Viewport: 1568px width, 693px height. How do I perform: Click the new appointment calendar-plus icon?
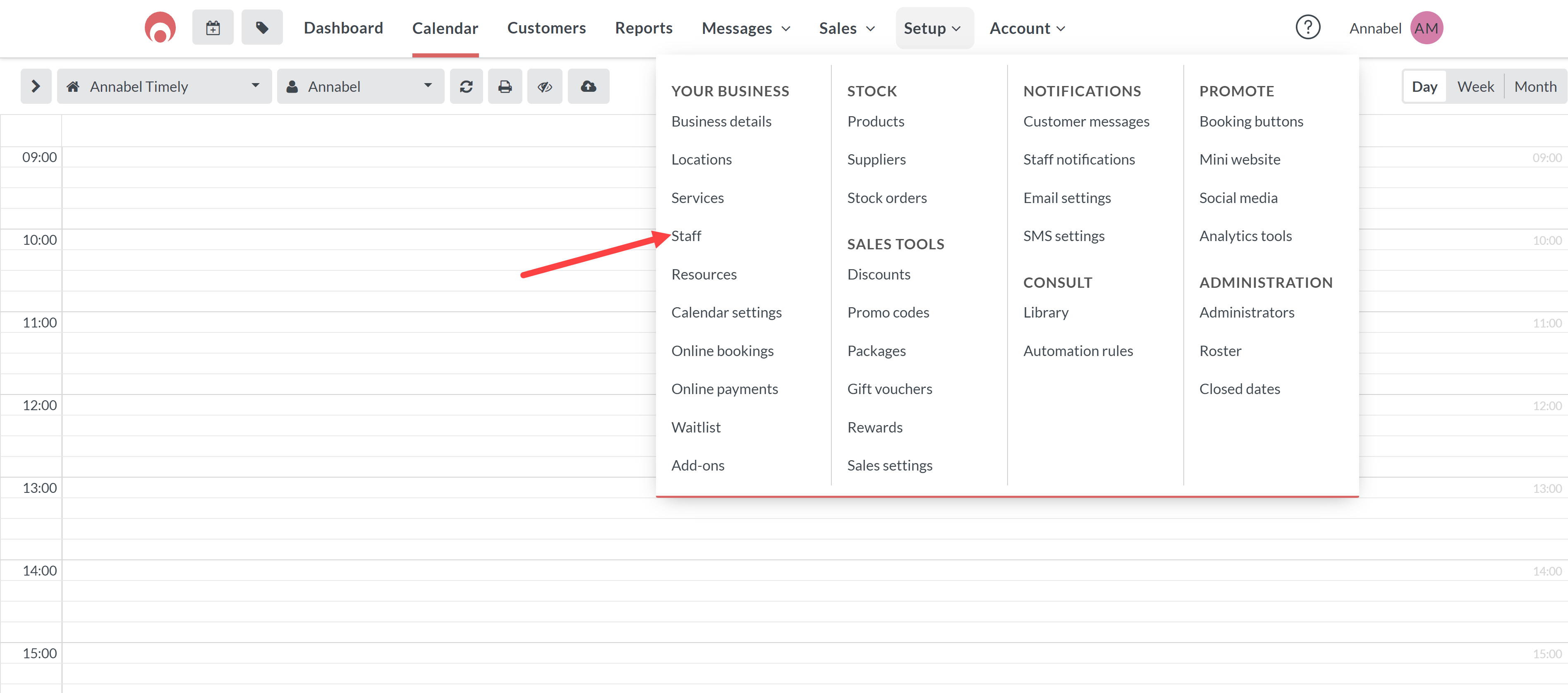(x=213, y=27)
